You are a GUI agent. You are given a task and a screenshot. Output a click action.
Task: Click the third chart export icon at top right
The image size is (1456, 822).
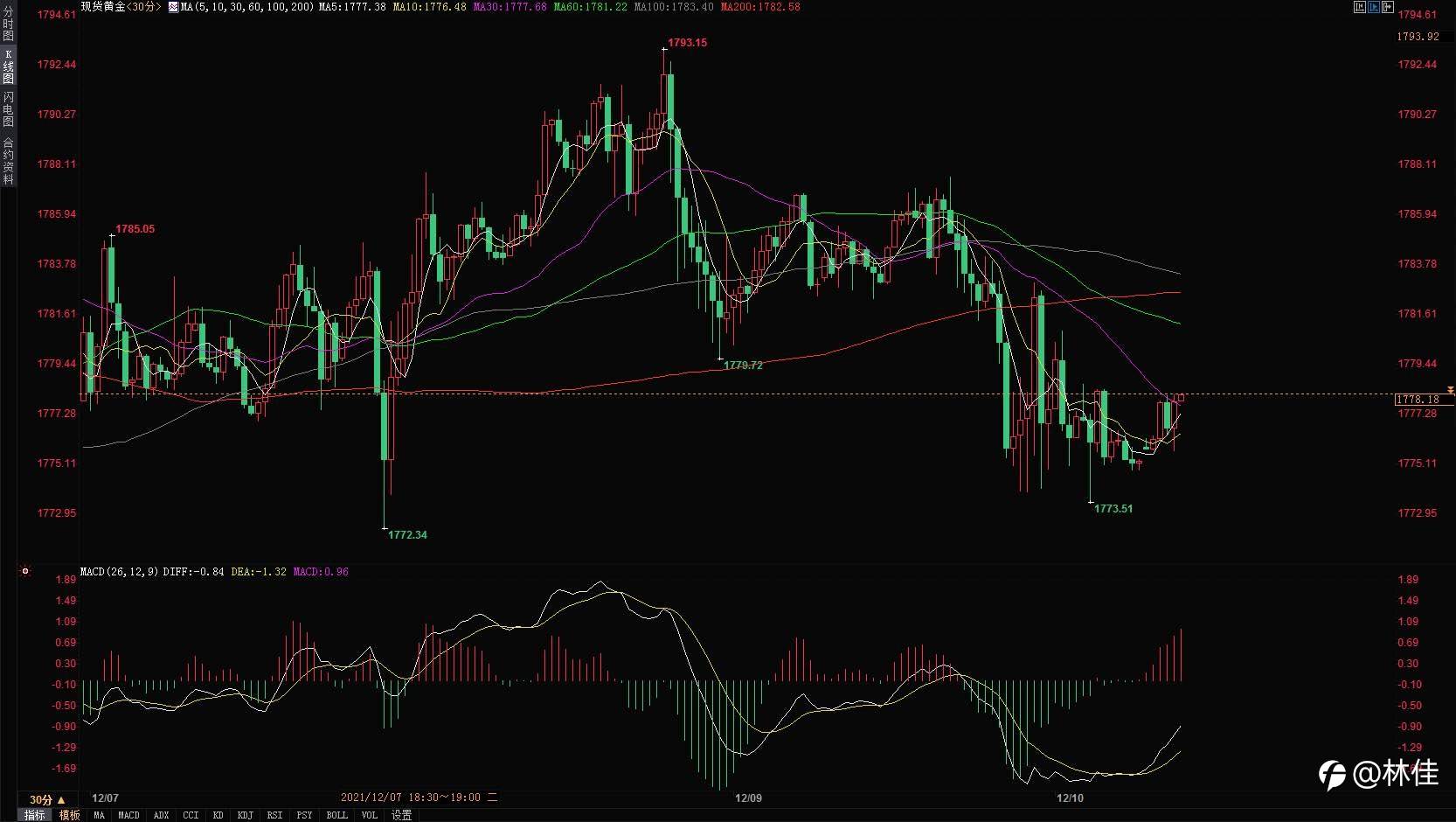pos(1387,7)
